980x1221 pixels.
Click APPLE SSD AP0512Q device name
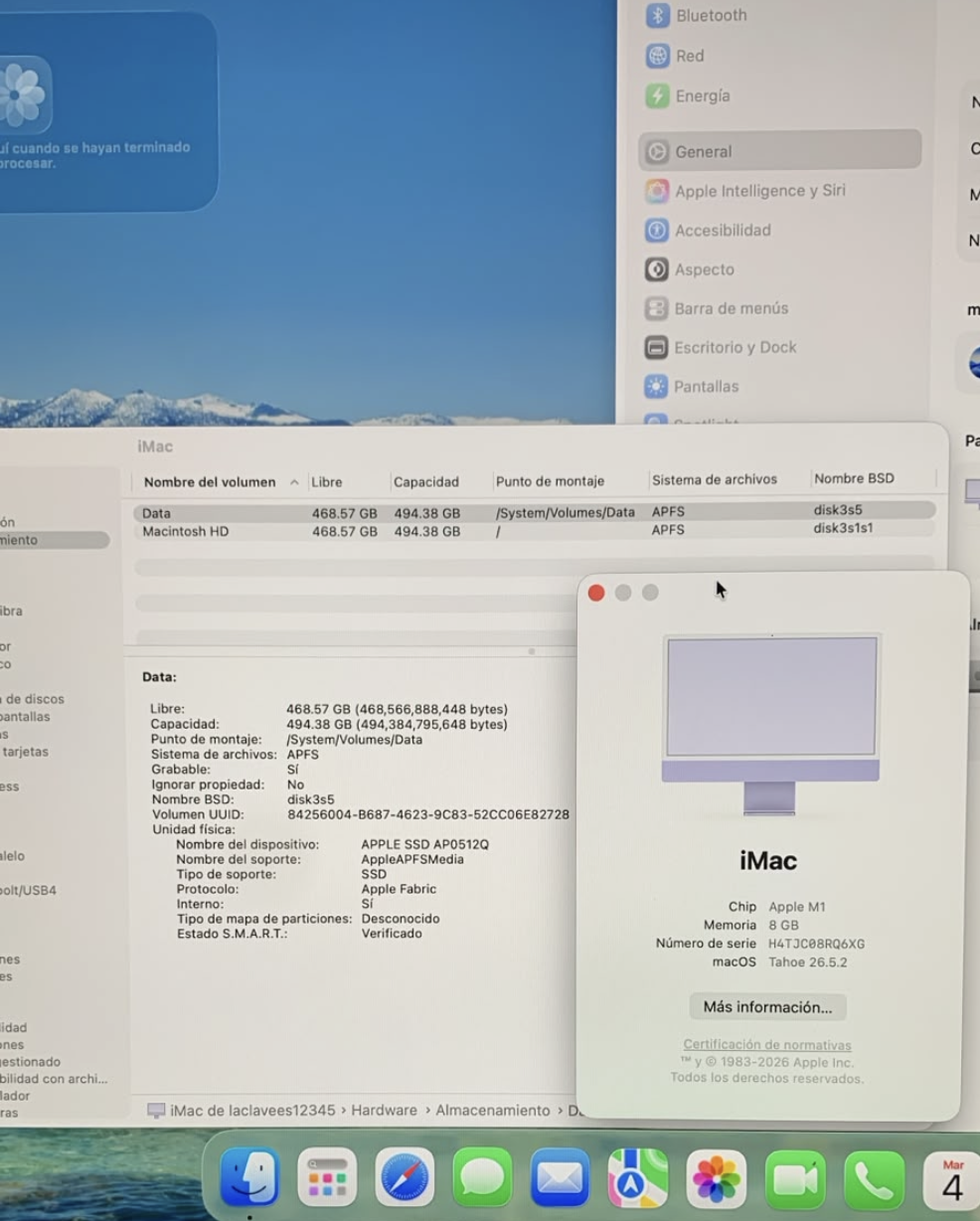coord(425,844)
